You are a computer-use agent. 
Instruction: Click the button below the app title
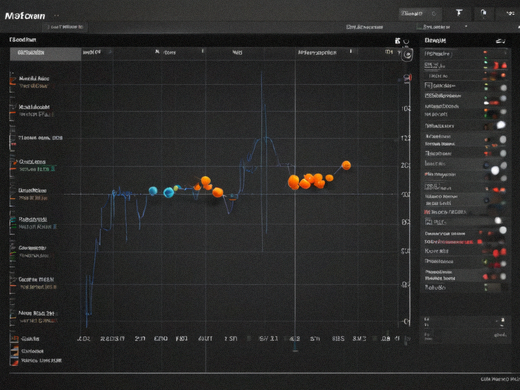(x=66, y=27)
